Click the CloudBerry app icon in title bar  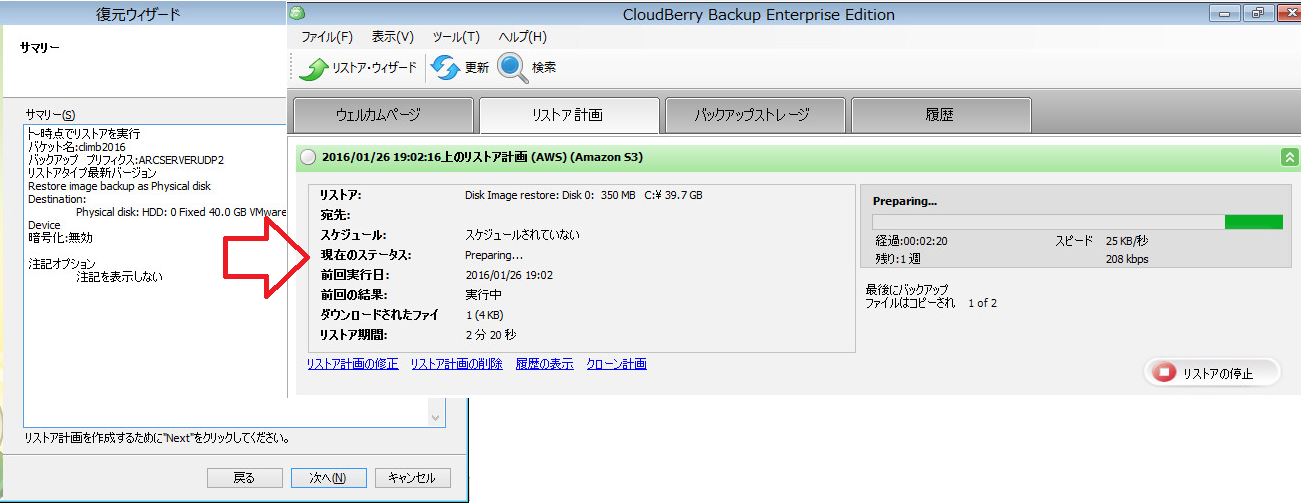point(297,13)
